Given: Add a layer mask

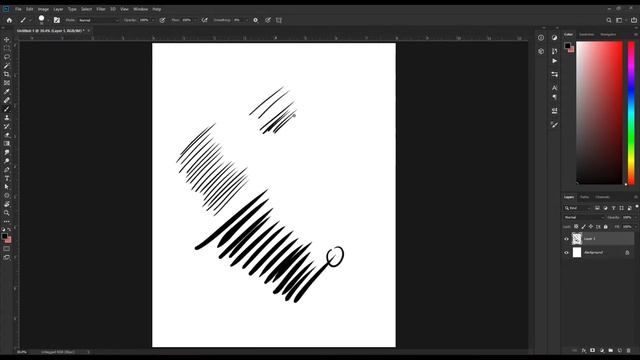Looking at the screenshot, I should pos(592,350).
